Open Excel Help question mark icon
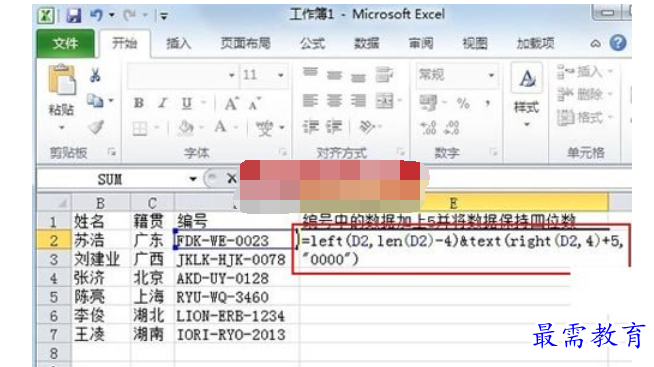Image resolution: width=654 pixels, height=367 pixels. (x=618, y=43)
